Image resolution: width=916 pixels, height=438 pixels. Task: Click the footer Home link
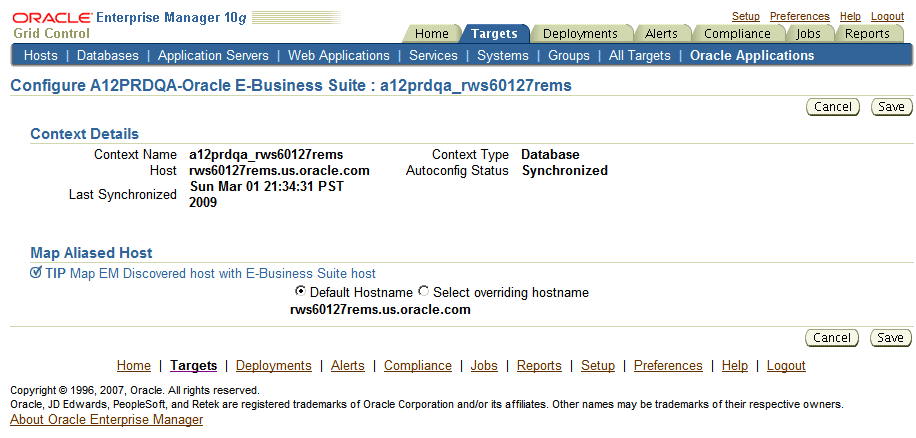[134, 366]
